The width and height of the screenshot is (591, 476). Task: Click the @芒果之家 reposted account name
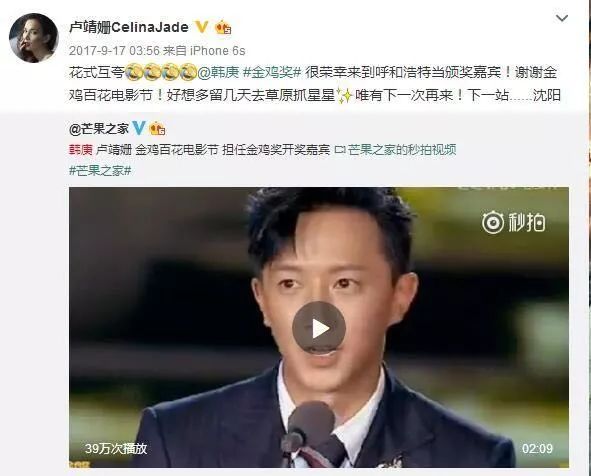pyautogui.click(x=99, y=129)
